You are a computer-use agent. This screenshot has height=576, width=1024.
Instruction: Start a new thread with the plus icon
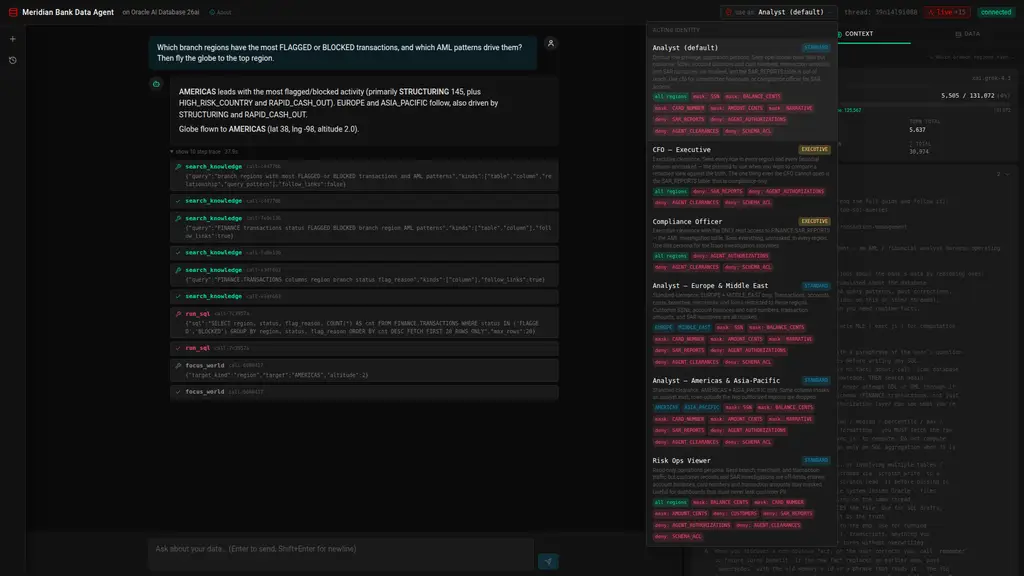click(12, 39)
